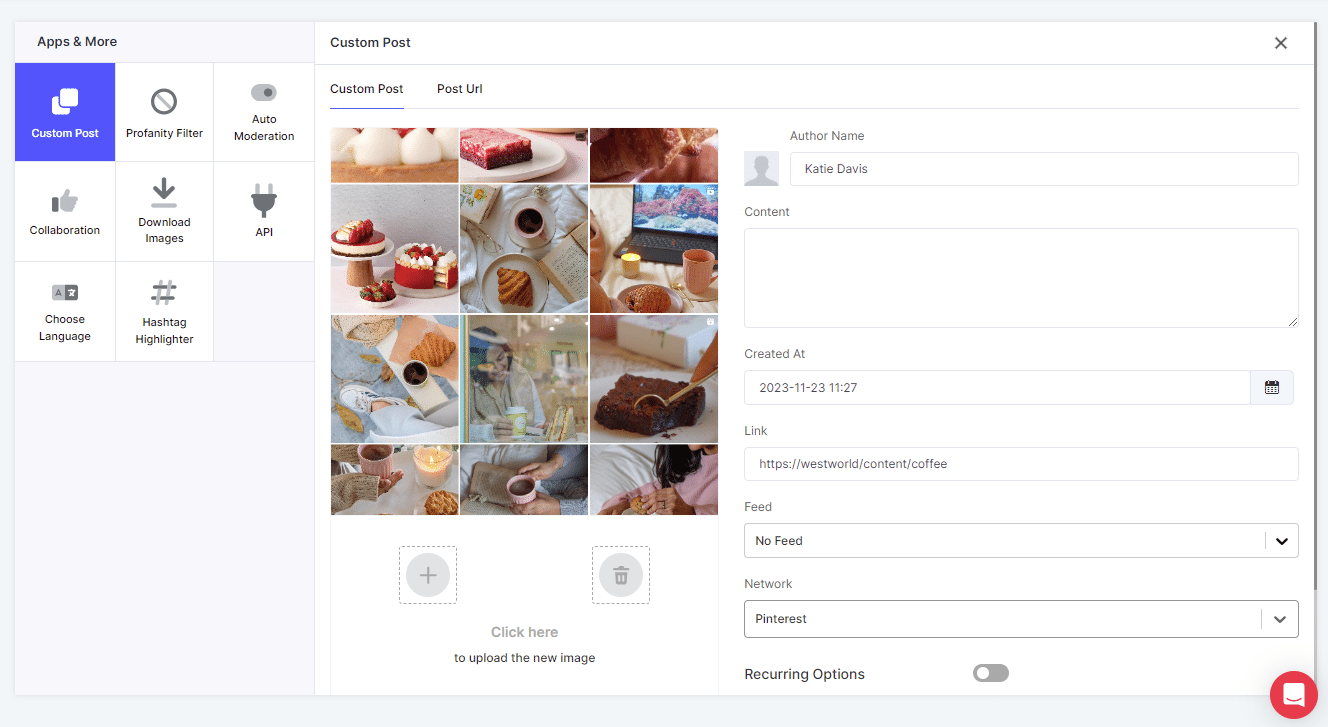Switch to the Post Url tab
The height and width of the screenshot is (727, 1328).
point(459,89)
